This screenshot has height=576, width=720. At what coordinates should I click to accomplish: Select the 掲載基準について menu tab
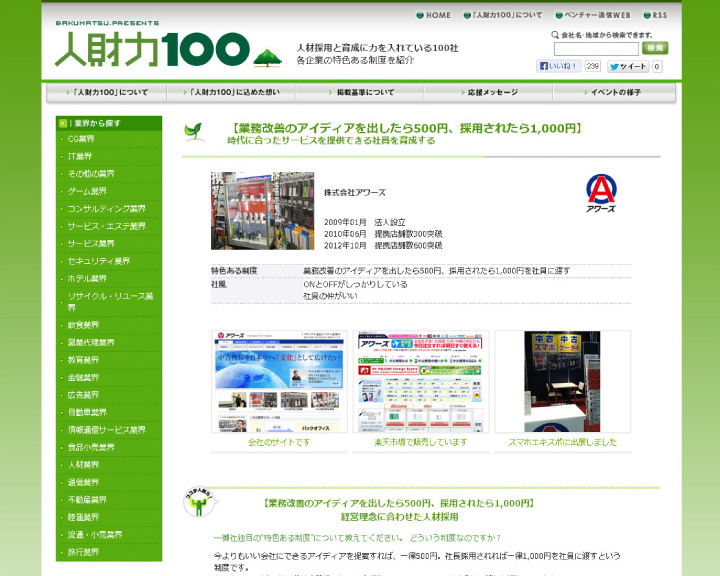pos(361,92)
